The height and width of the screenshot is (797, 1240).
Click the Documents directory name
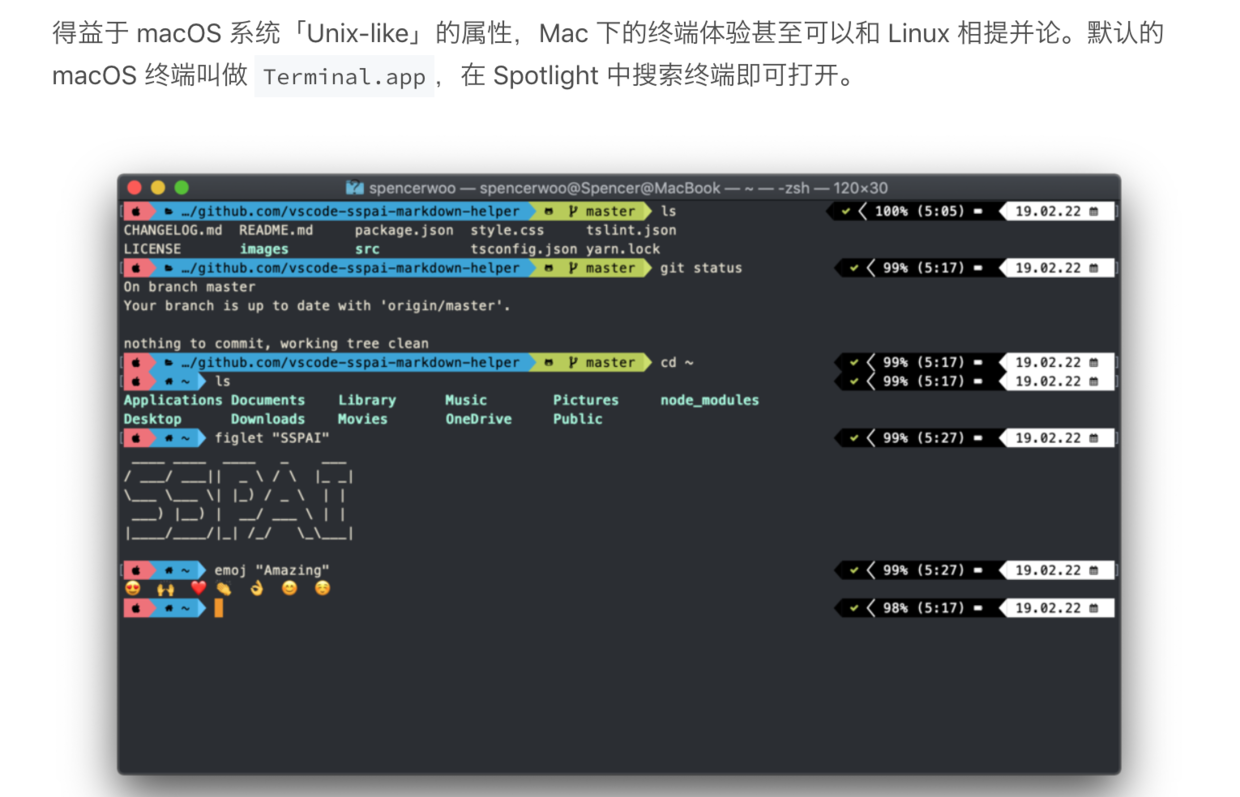click(268, 400)
